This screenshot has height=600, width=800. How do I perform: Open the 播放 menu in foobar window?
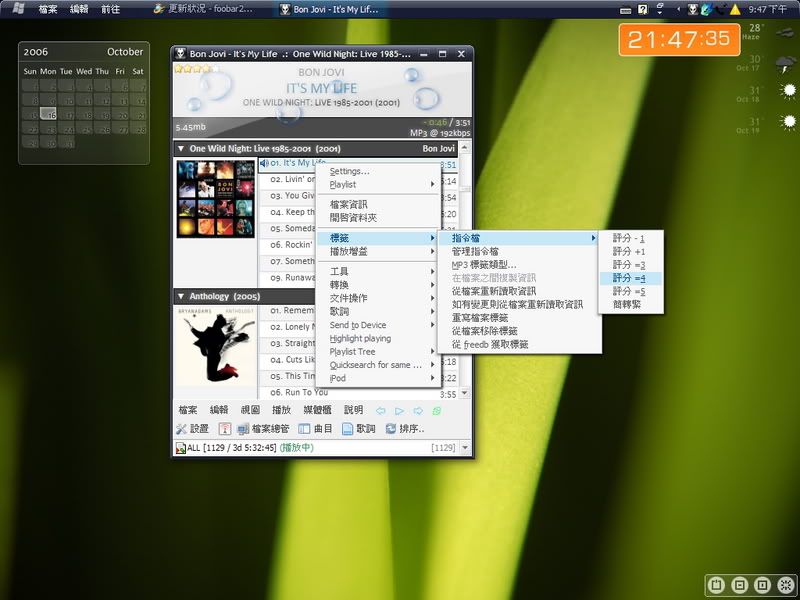(281, 410)
